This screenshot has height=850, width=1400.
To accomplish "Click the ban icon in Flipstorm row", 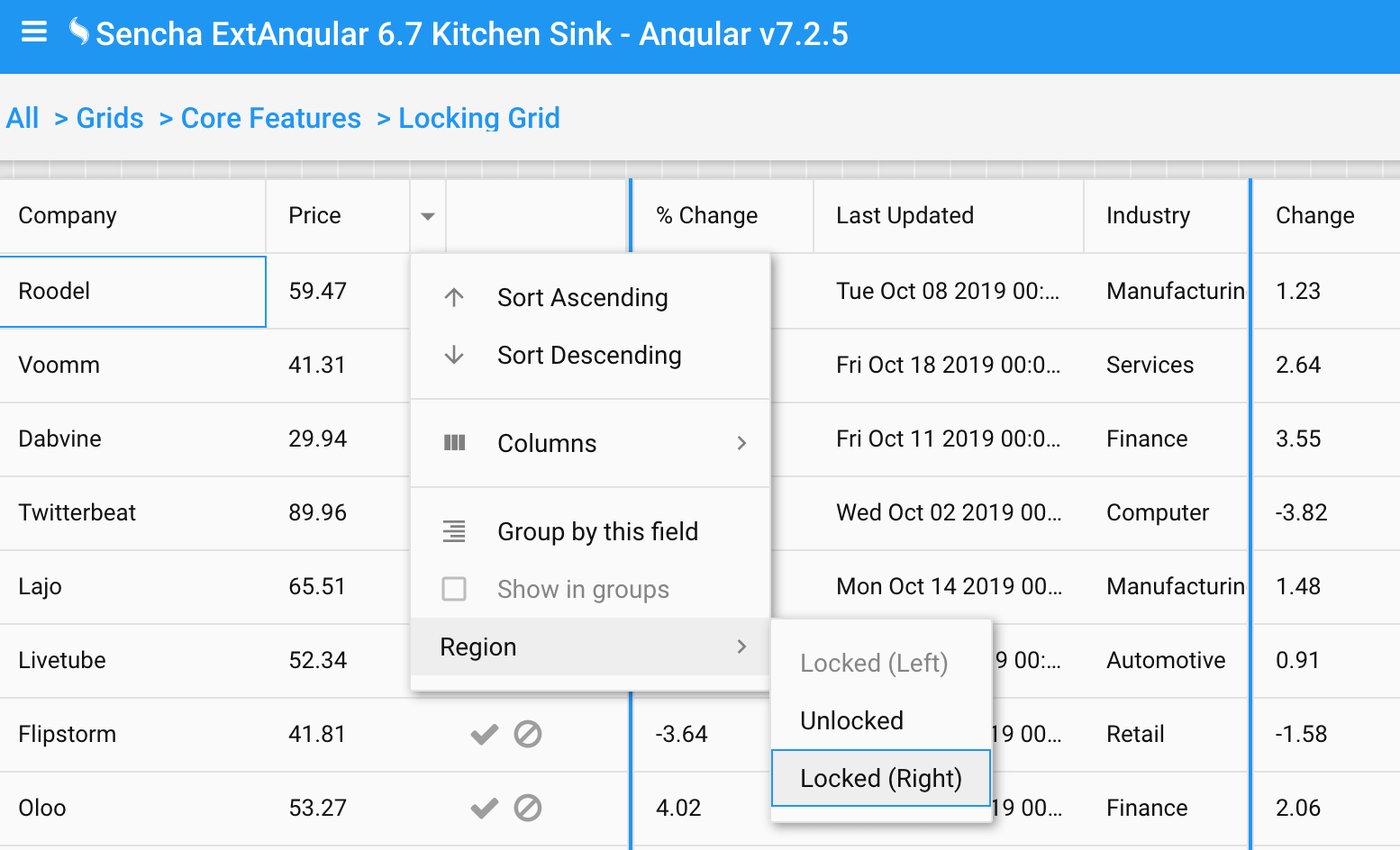I will pyautogui.click(x=528, y=735).
